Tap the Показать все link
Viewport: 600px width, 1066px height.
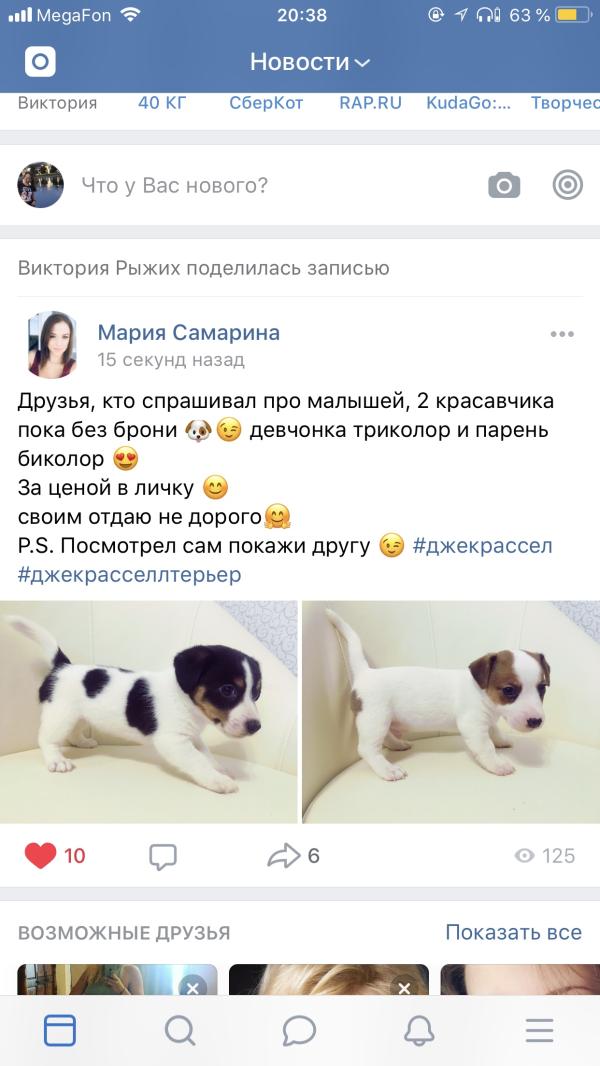click(514, 932)
